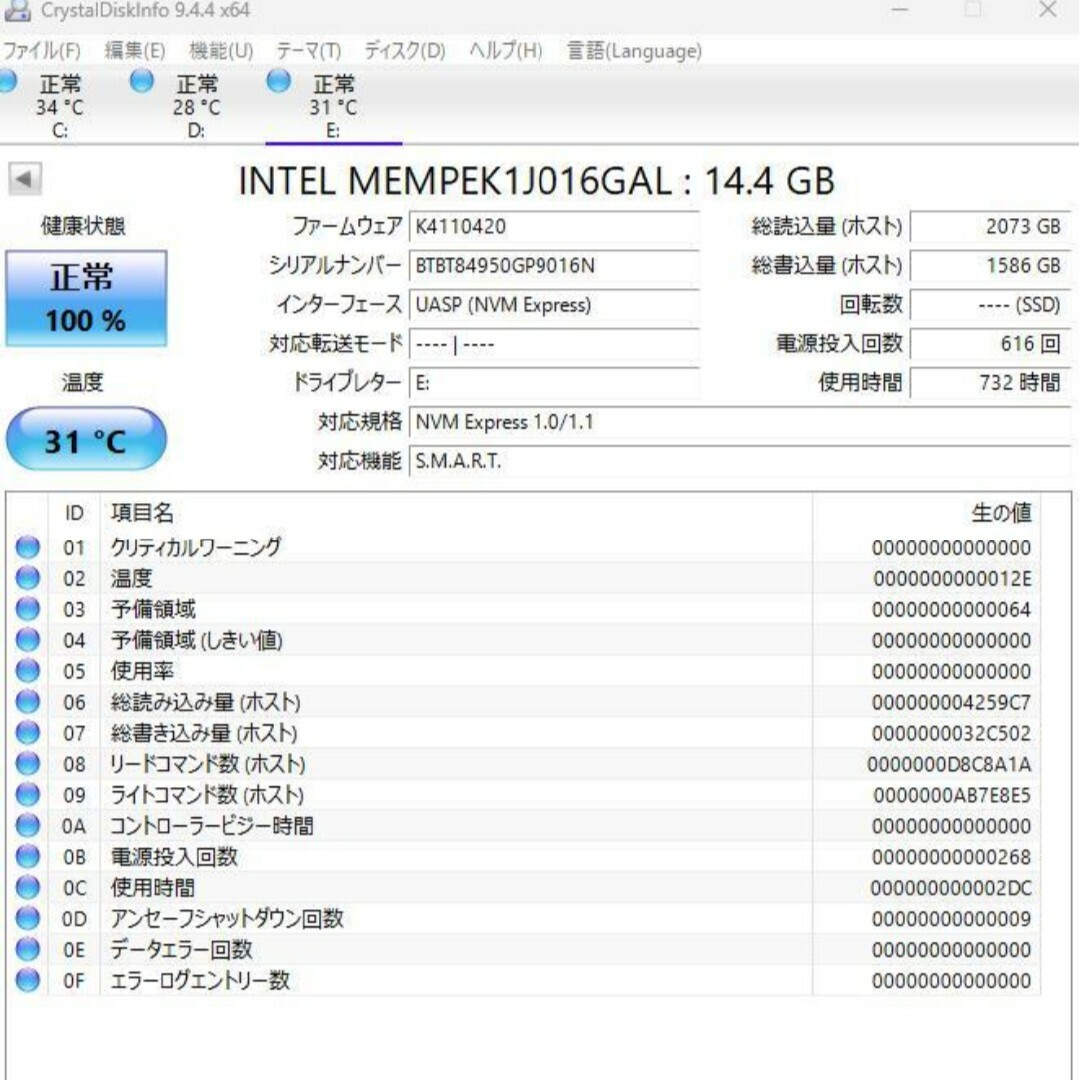Select drive C: at 34 °C
The height and width of the screenshot is (1080, 1080).
tap(60, 106)
